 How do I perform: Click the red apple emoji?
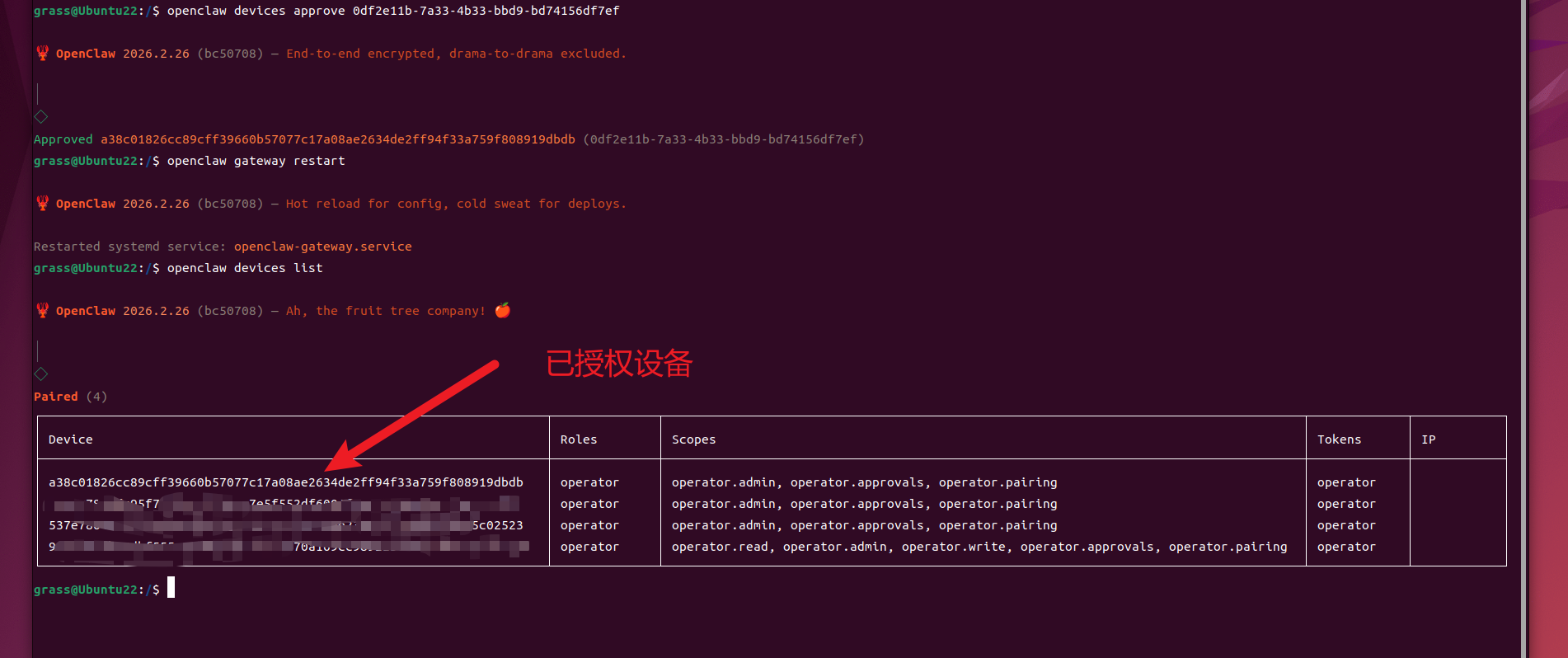(x=503, y=310)
